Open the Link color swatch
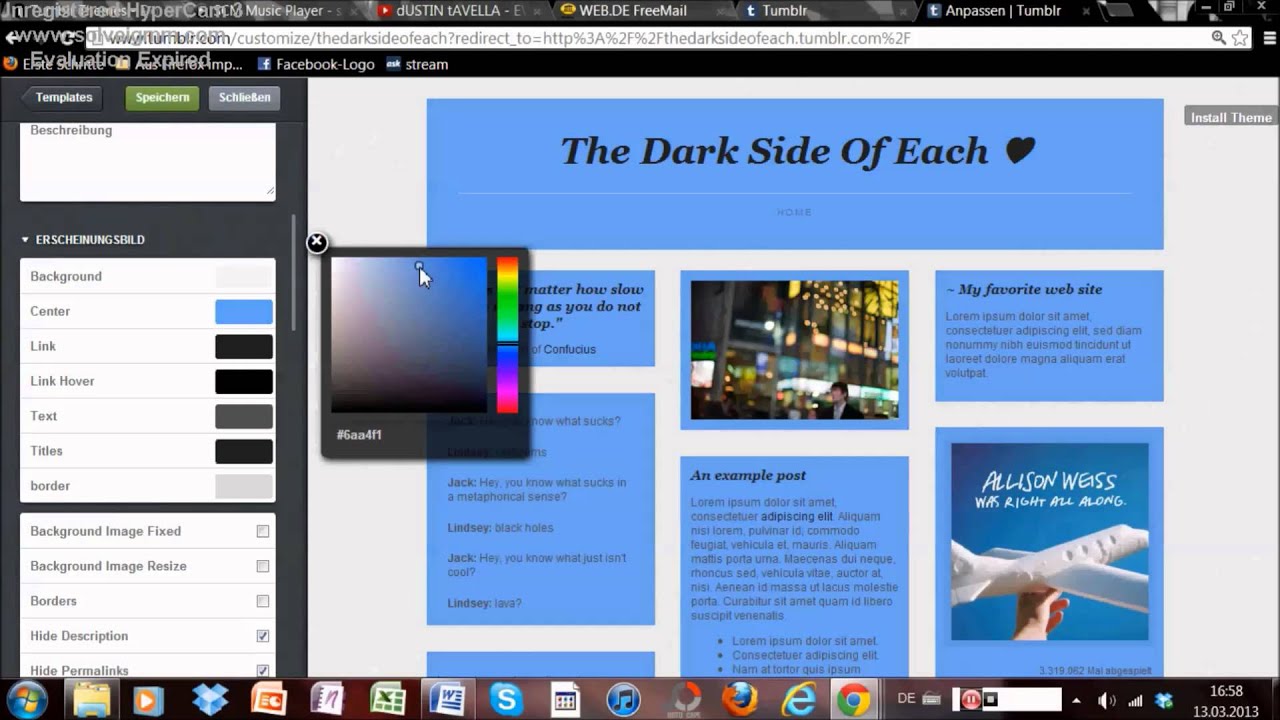The width and height of the screenshot is (1280, 720). (244, 347)
